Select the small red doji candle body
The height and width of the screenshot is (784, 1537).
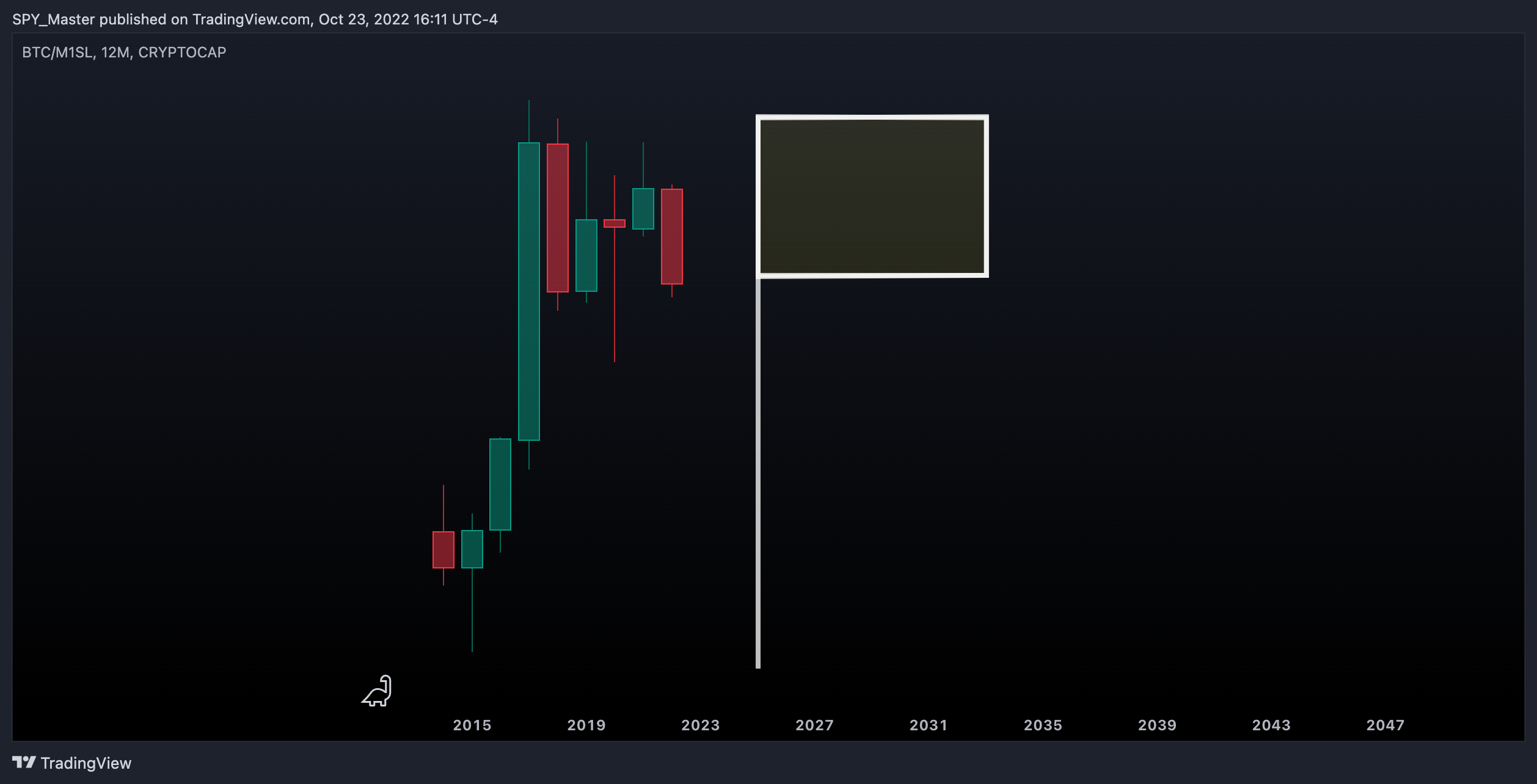pos(615,223)
